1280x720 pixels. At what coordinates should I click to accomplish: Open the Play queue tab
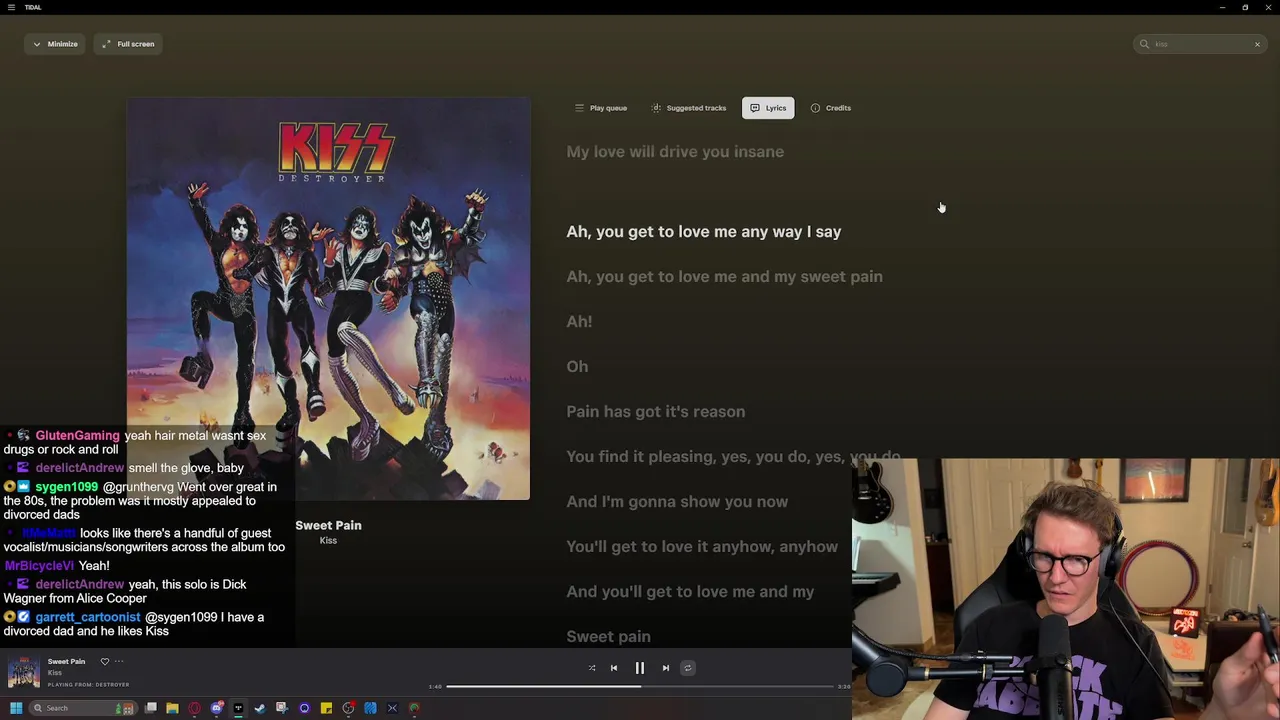(x=601, y=108)
